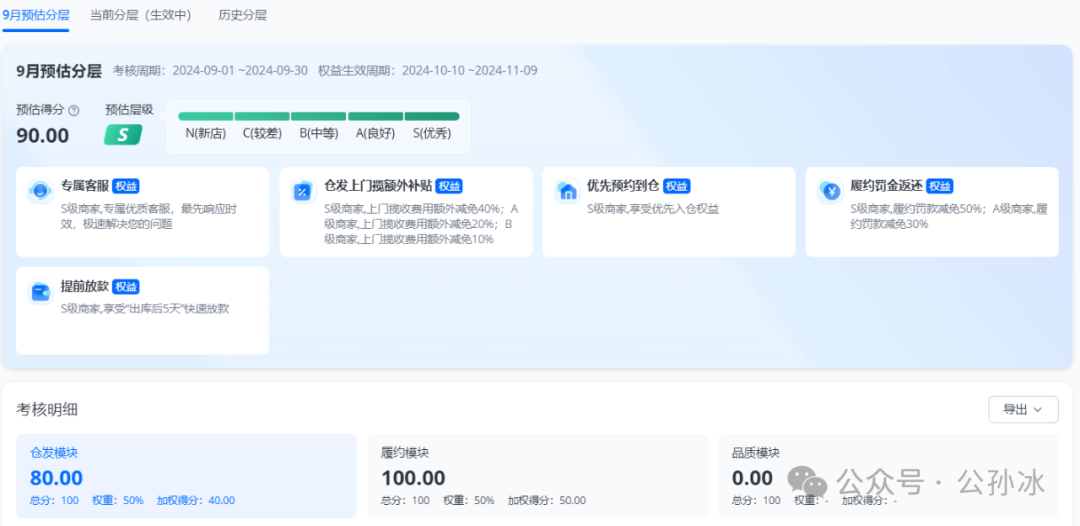The width and height of the screenshot is (1080, 526).
Task: Select the 仓发模块 score card
Action: click(186, 476)
